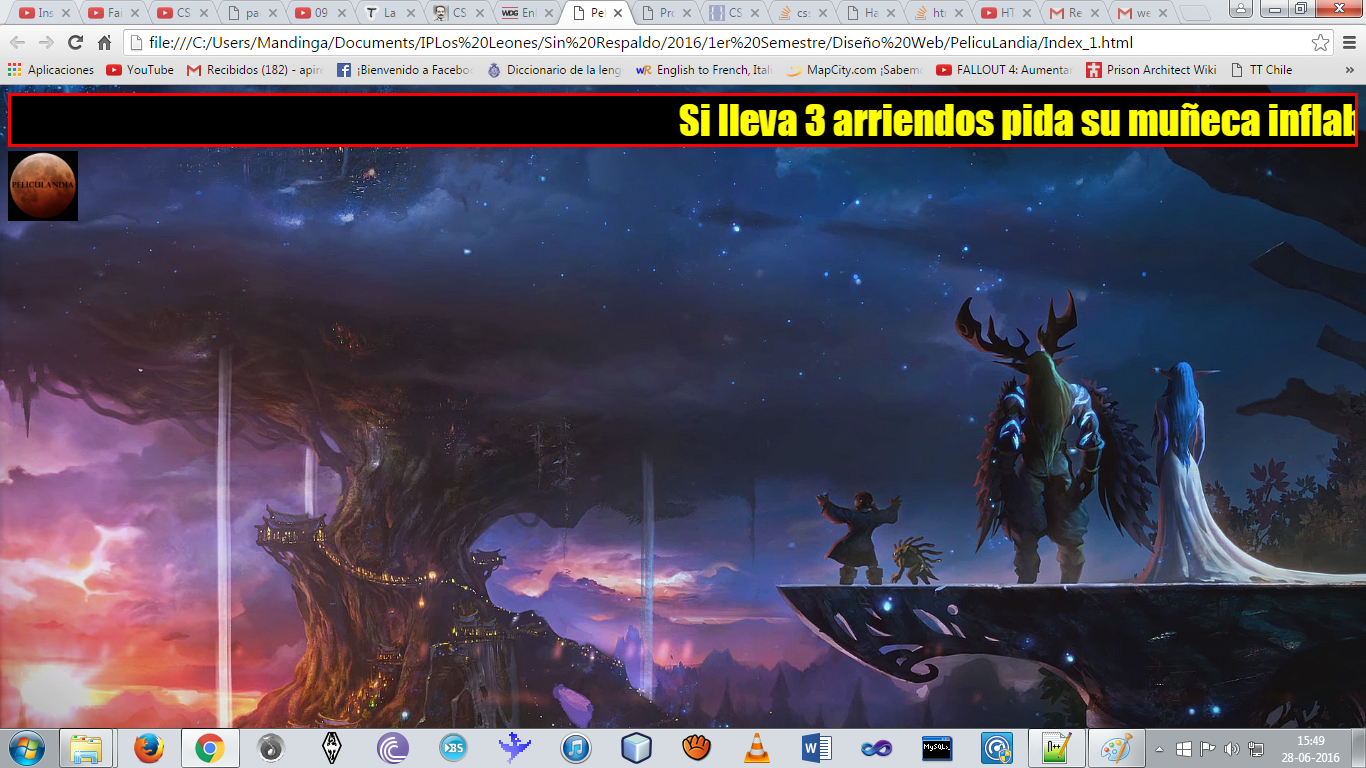Click the Chrome user profile button
1366x768 pixels.
tap(1243, 8)
